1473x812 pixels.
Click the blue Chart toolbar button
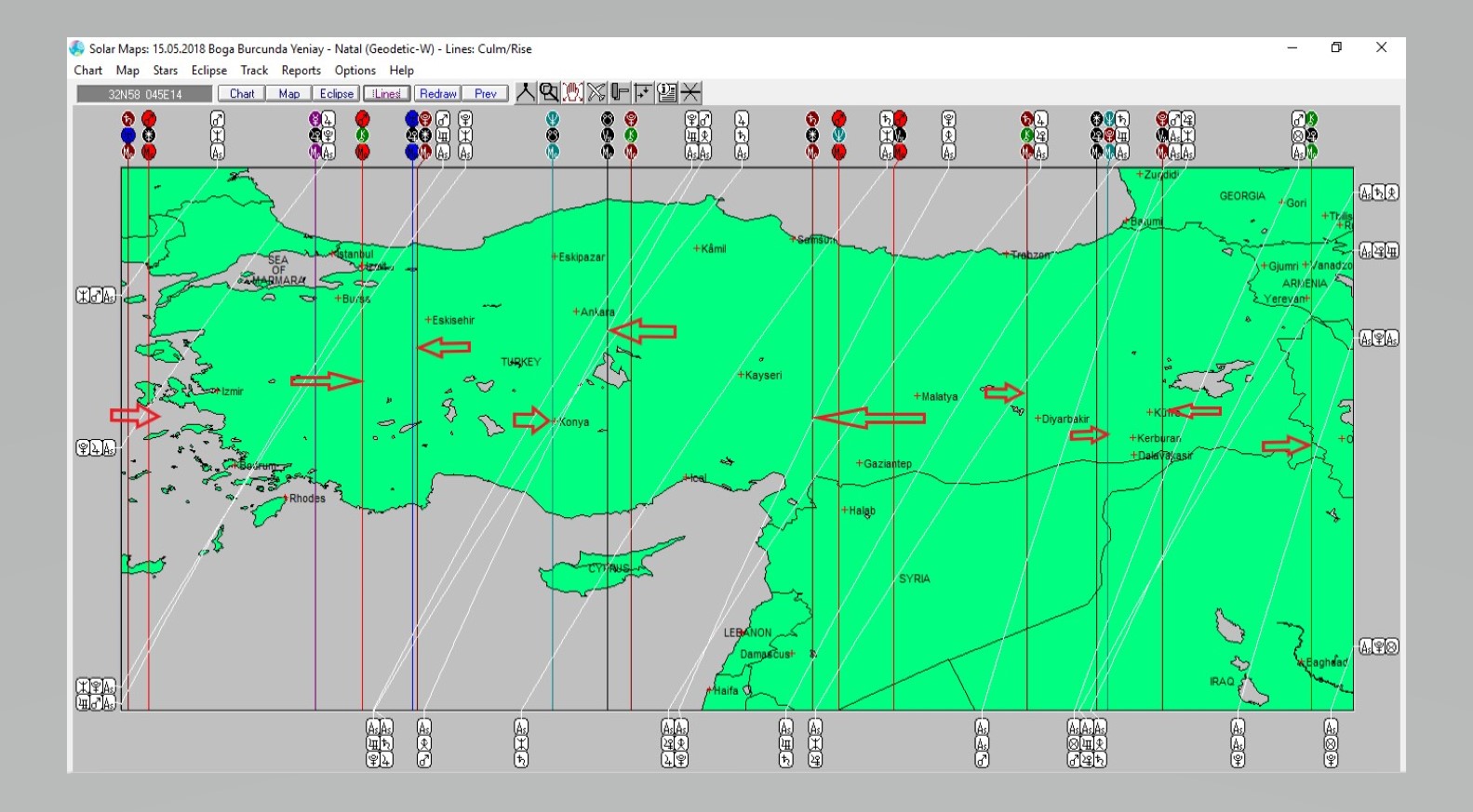[242, 94]
